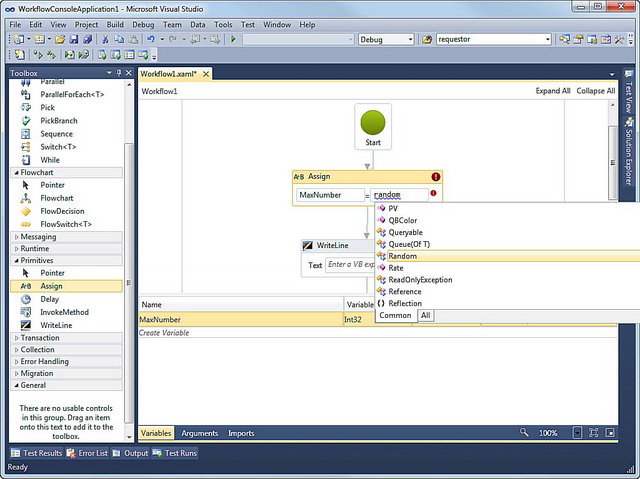Image resolution: width=640 pixels, height=479 pixels.
Task: Open the Debug menu
Action: pos(143,25)
